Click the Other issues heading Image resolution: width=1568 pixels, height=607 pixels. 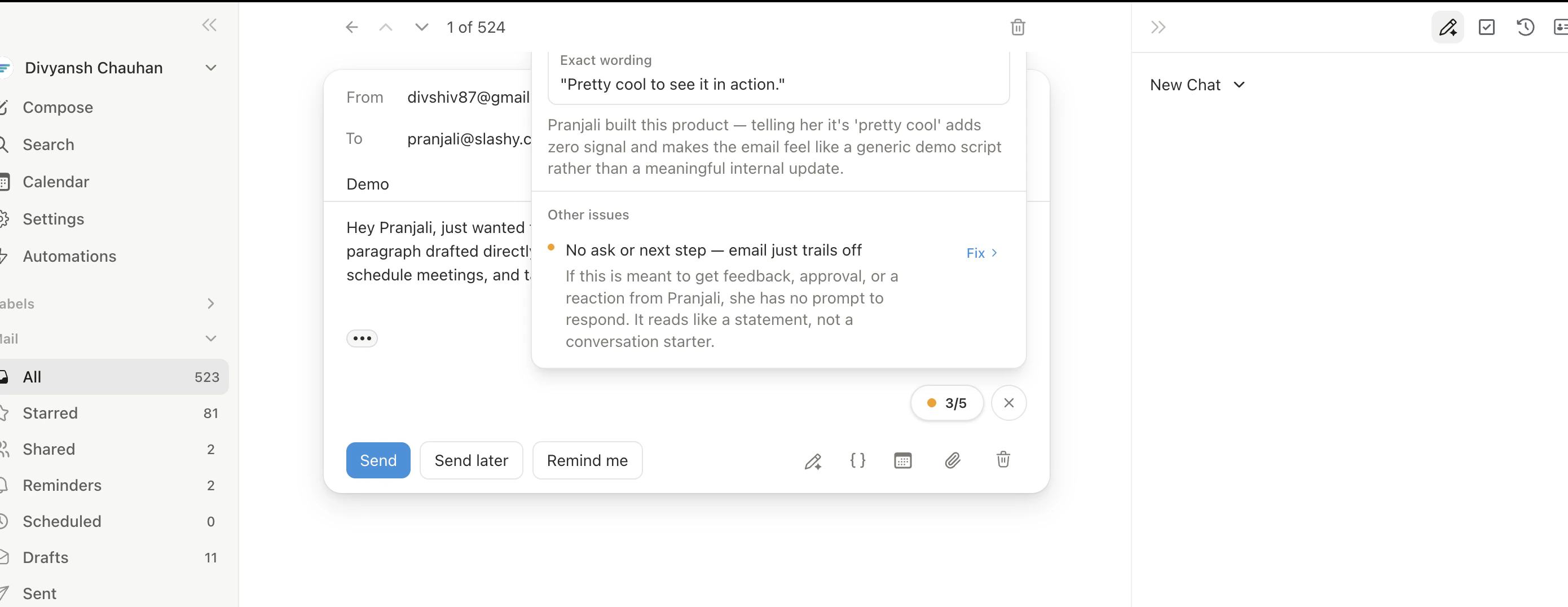coord(588,215)
